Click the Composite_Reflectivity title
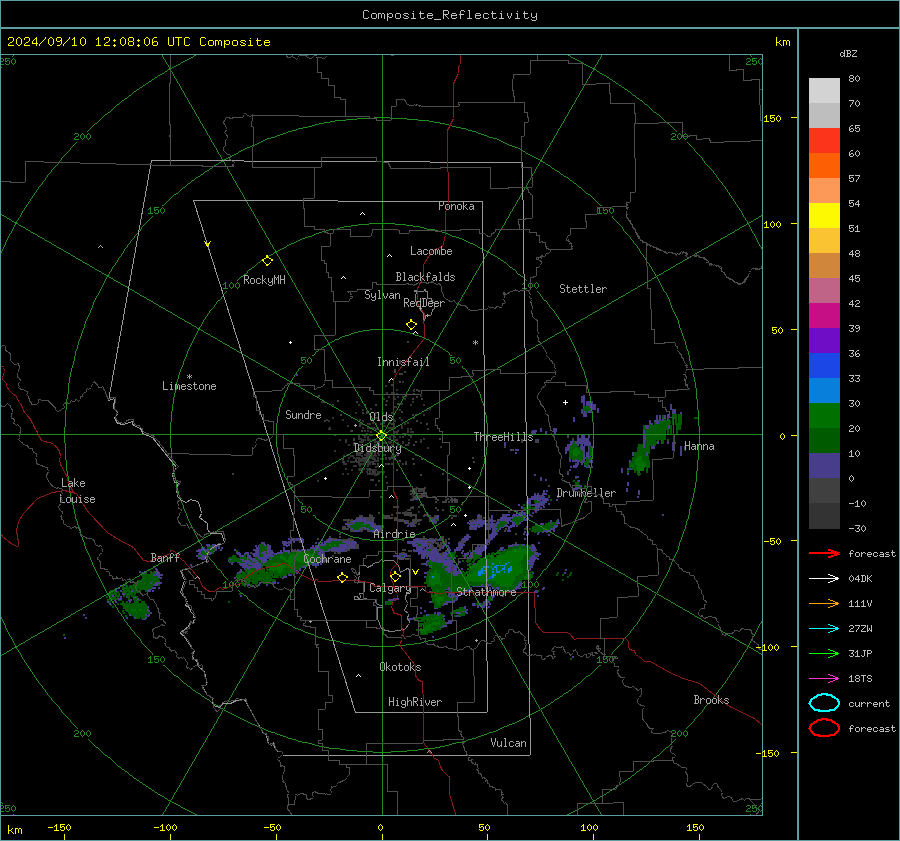 click(x=450, y=15)
